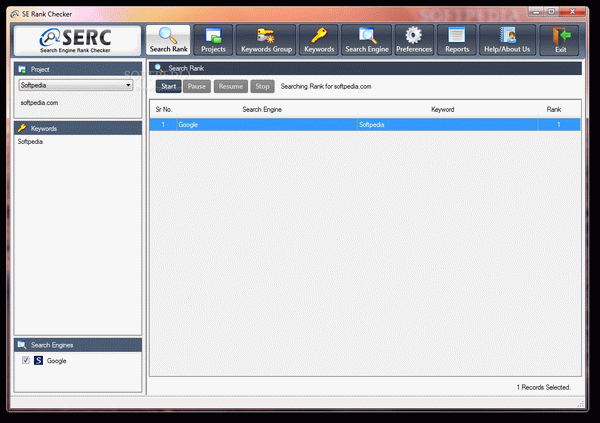600x423 pixels.
Task: Open the Keywords toolbar section
Action: point(319,40)
